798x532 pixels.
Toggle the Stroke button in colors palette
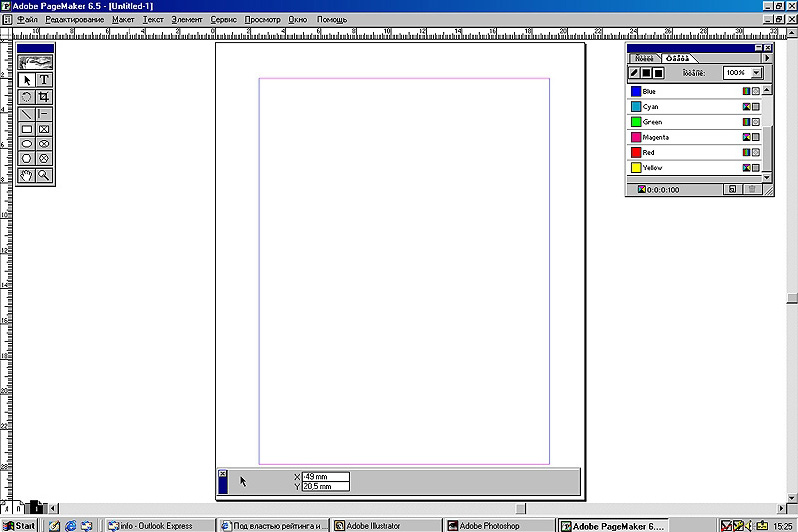(x=634, y=73)
